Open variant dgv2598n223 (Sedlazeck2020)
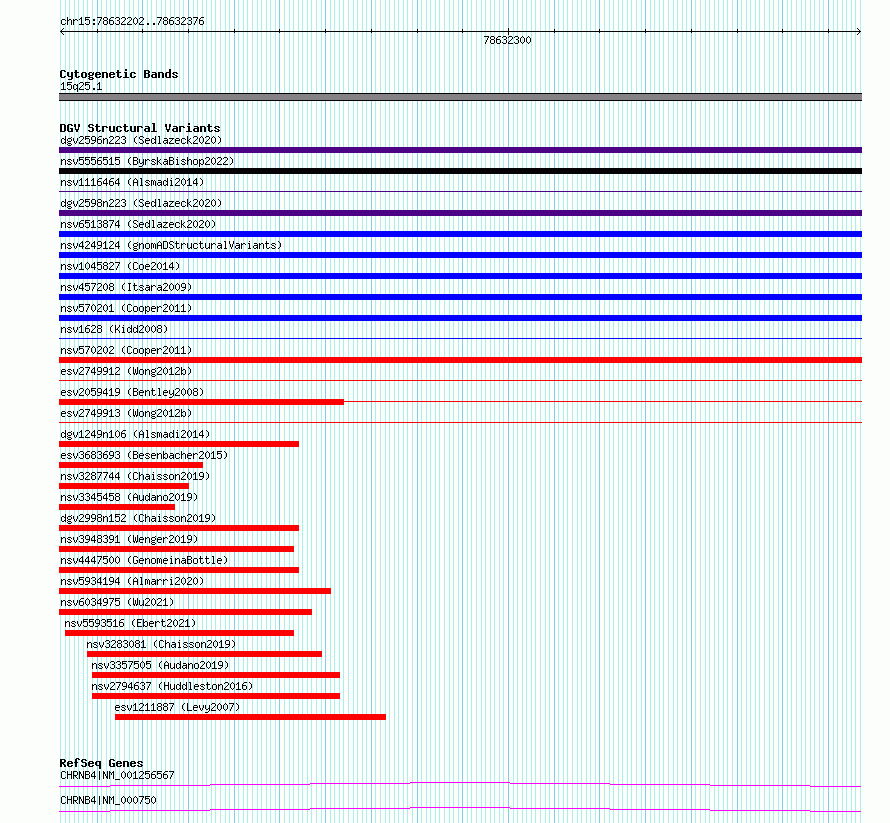The height and width of the screenshot is (823, 890). [141, 203]
